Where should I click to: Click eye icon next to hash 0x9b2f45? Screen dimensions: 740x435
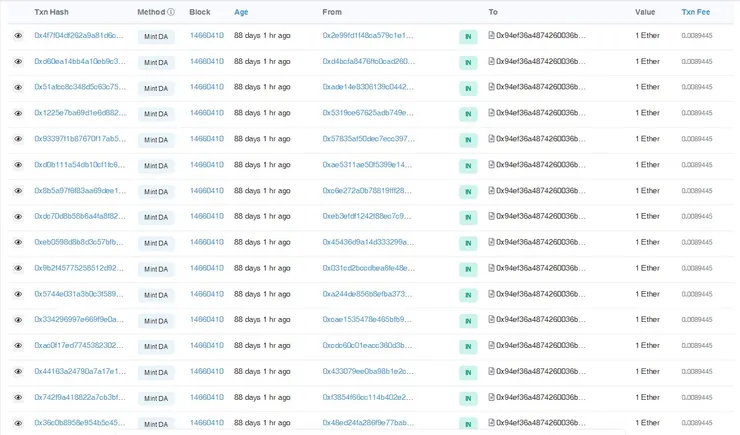[18, 268]
